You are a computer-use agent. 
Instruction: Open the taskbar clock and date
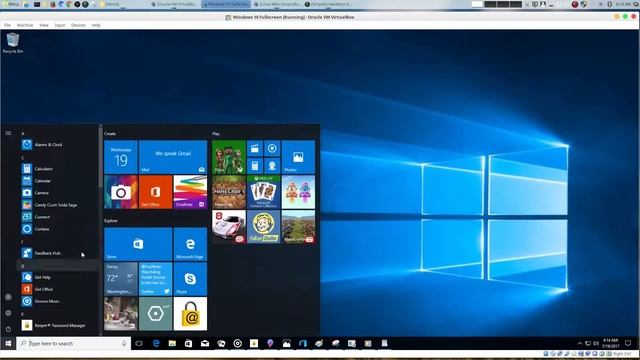click(611, 343)
